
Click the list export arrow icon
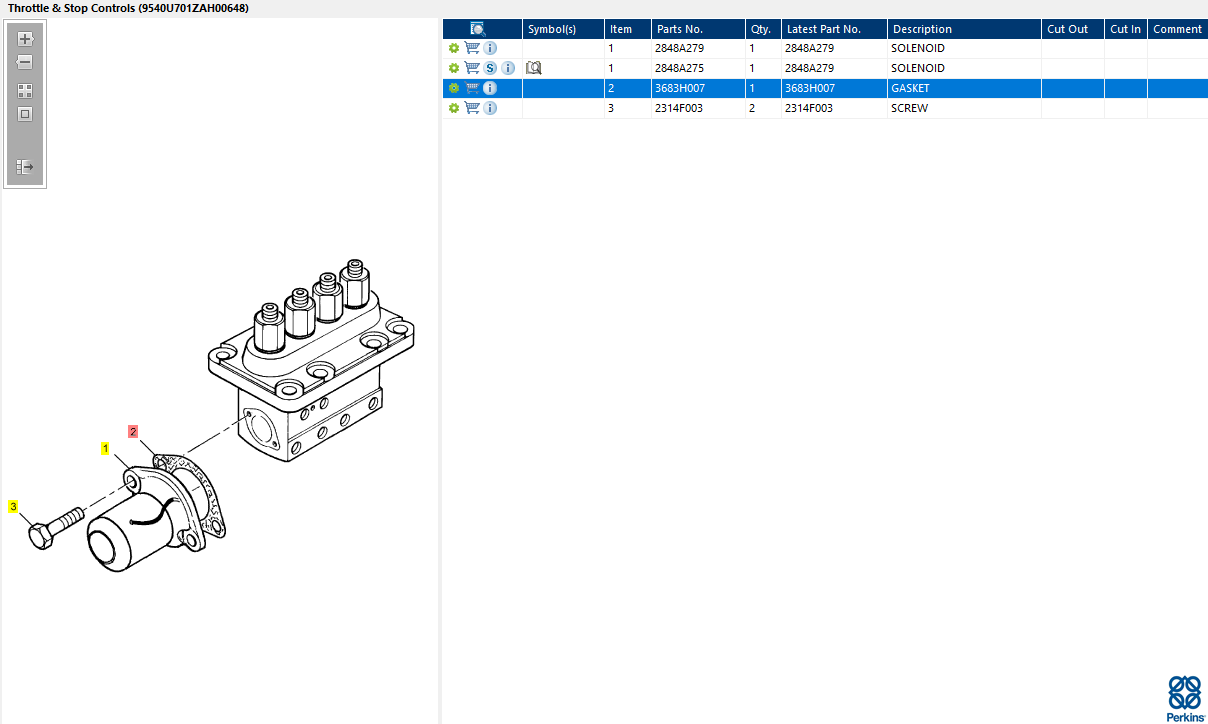coord(26,167)
